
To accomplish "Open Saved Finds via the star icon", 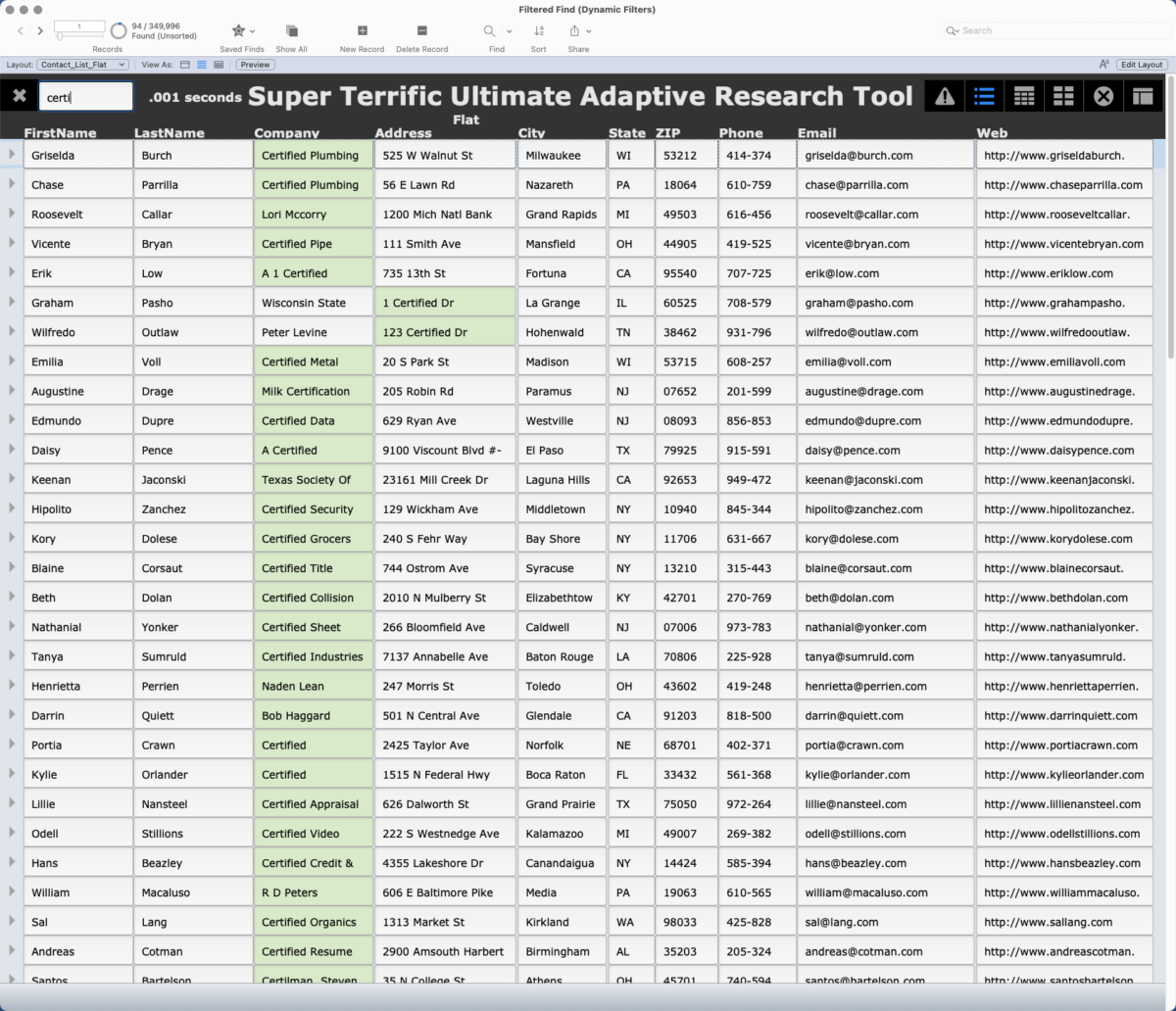I will pos(238,30).
